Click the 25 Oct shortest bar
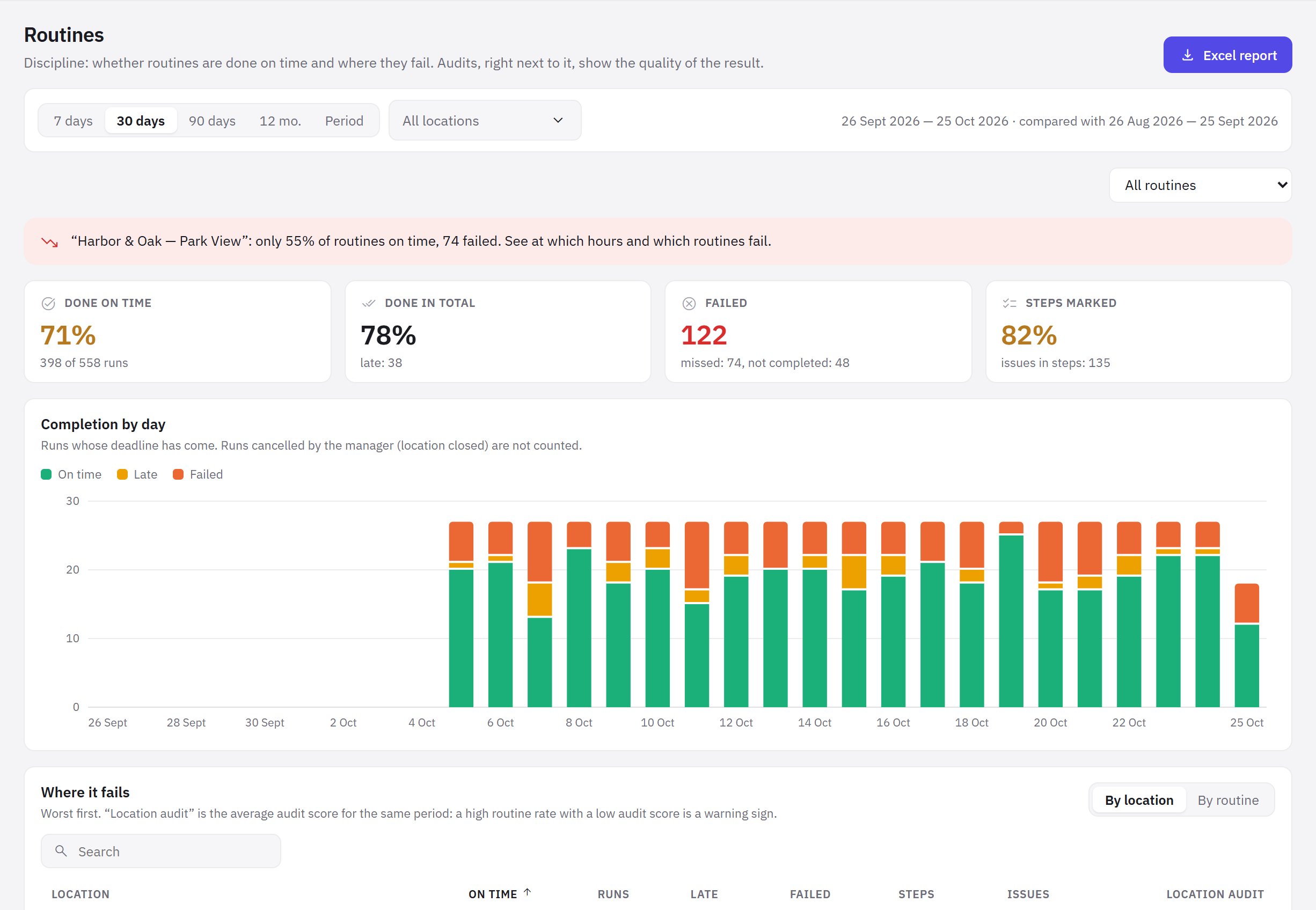 click(1246, 645)
